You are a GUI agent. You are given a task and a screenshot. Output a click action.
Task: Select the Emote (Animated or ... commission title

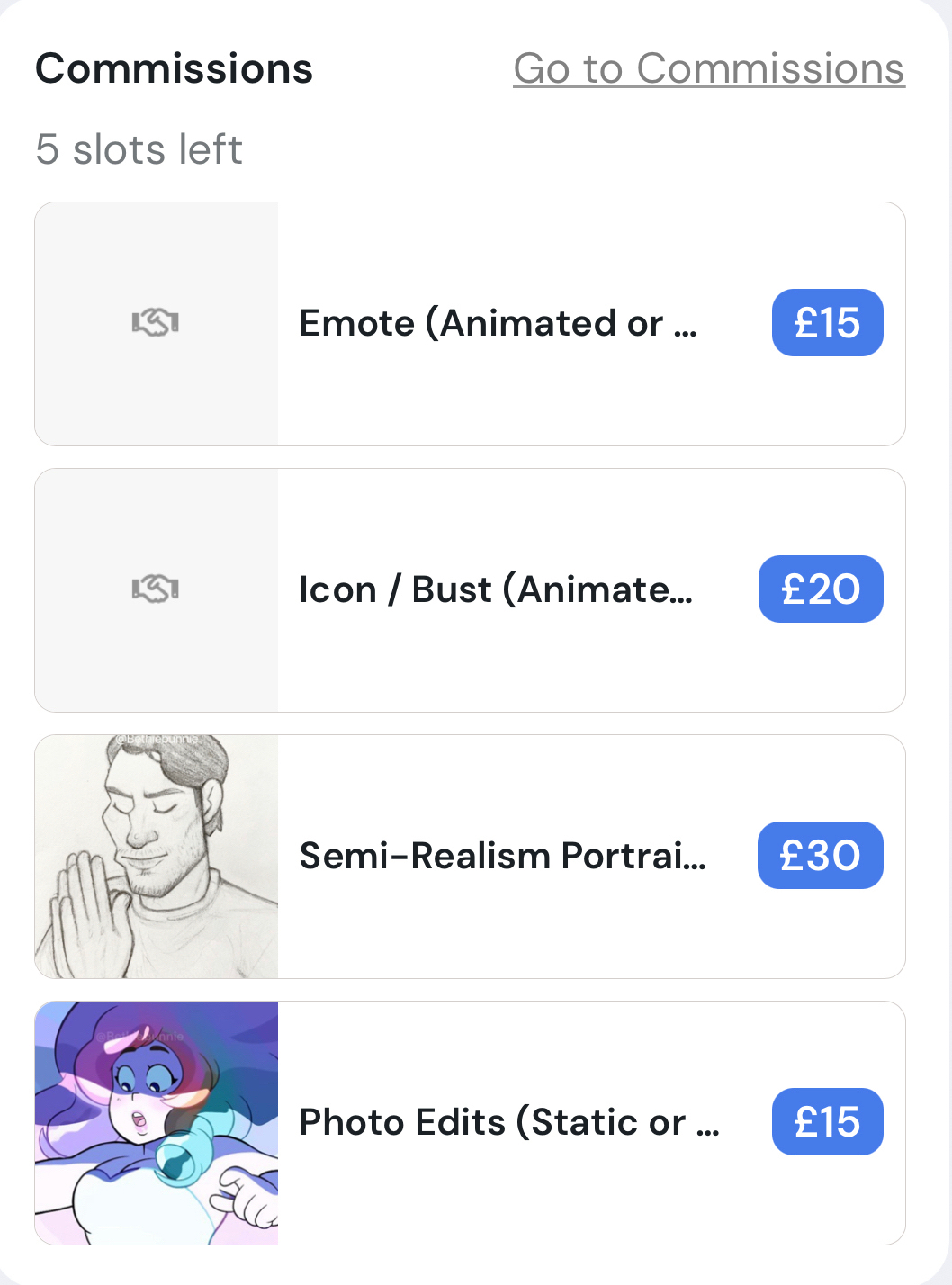(498, 323)
